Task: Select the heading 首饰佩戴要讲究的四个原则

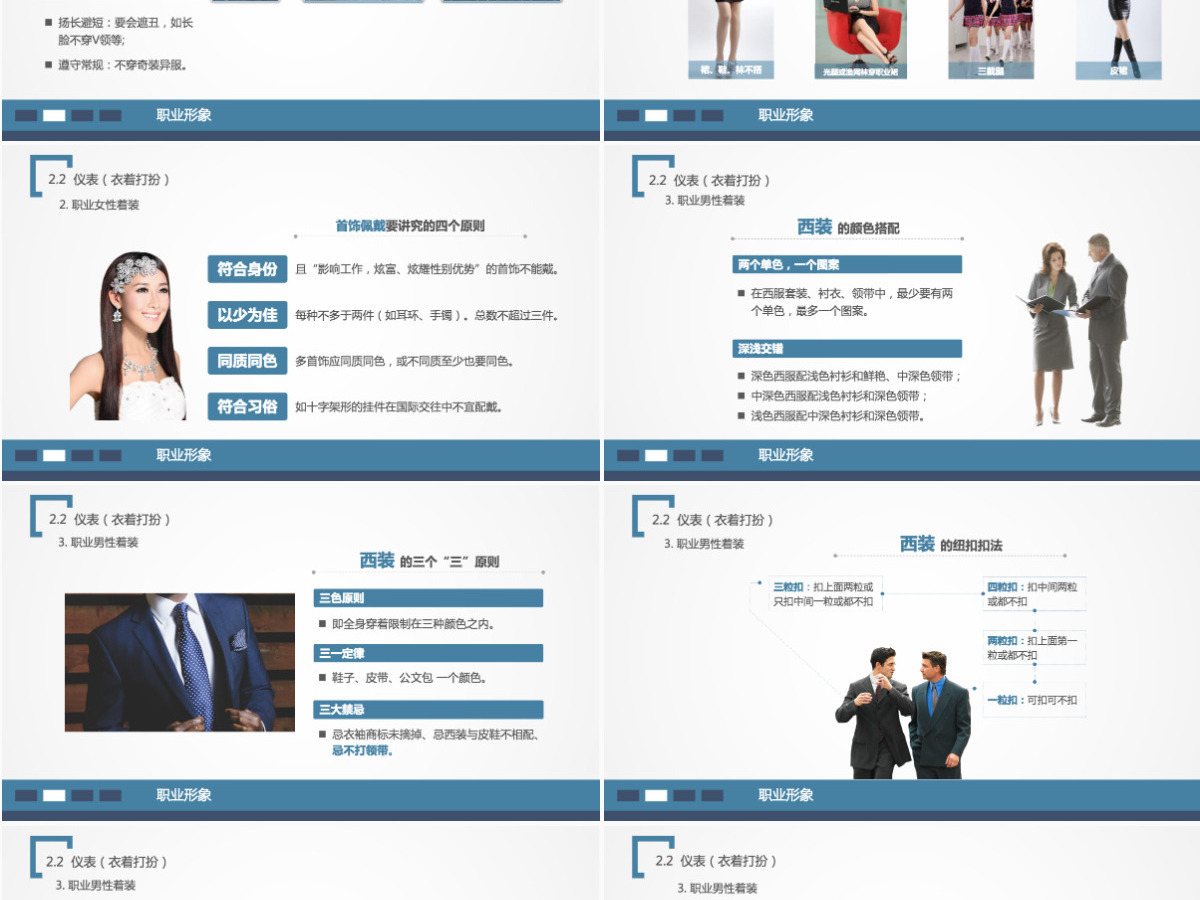Action: 410,226
